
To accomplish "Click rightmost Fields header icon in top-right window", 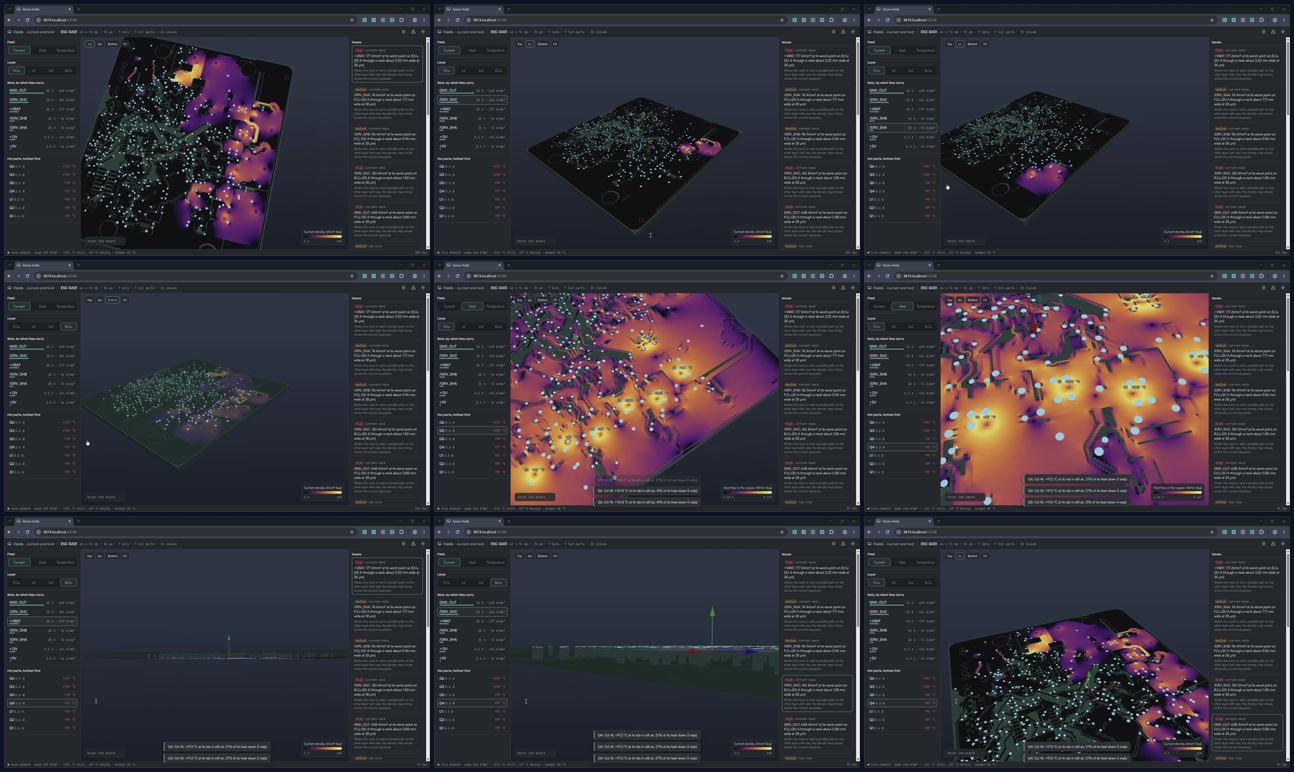I will coord(1283,32).
